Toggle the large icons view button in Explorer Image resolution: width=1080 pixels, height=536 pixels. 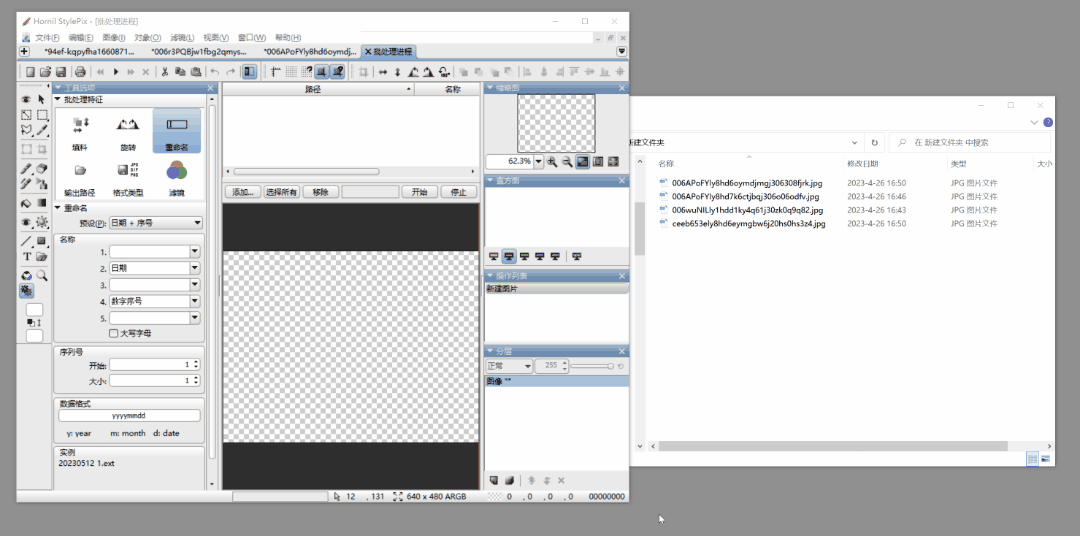click(1046, 459)
